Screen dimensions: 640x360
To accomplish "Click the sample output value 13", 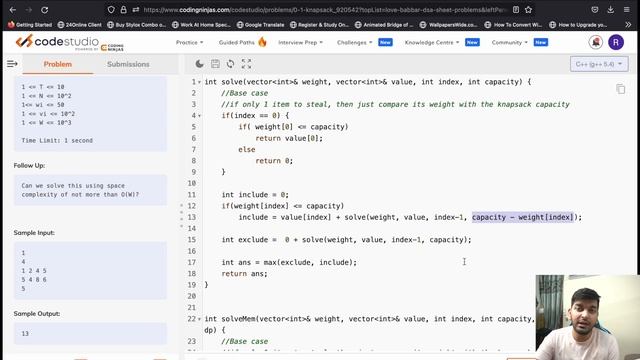I will (x=25, y=333).
